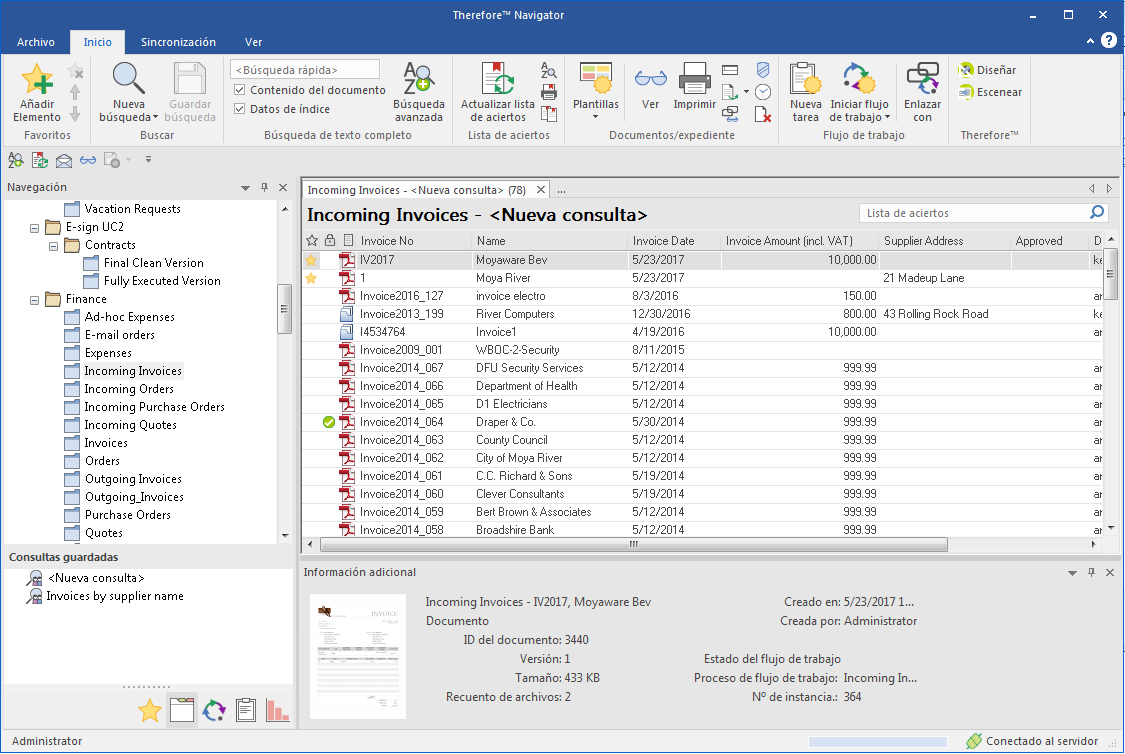Collapse the Finance tree node
Viewport: 1125px width, 754px height.
click(x=34, y=300)
